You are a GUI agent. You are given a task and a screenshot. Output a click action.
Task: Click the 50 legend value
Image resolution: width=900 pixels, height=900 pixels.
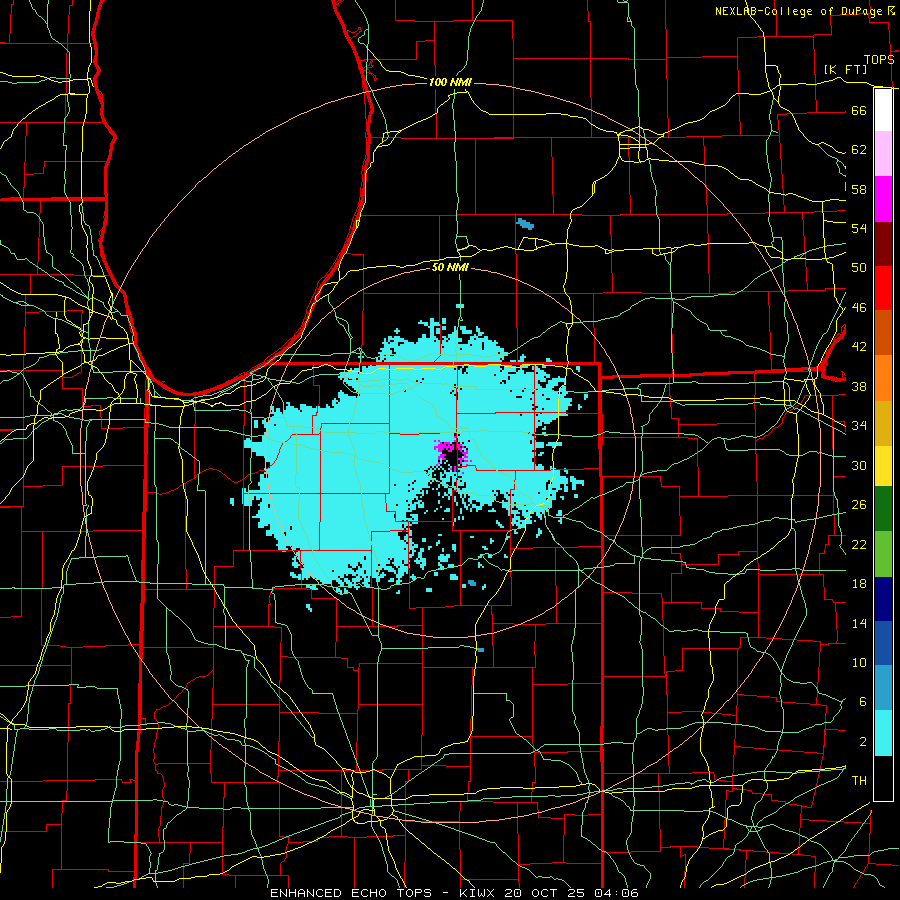[x=859, y=268]
